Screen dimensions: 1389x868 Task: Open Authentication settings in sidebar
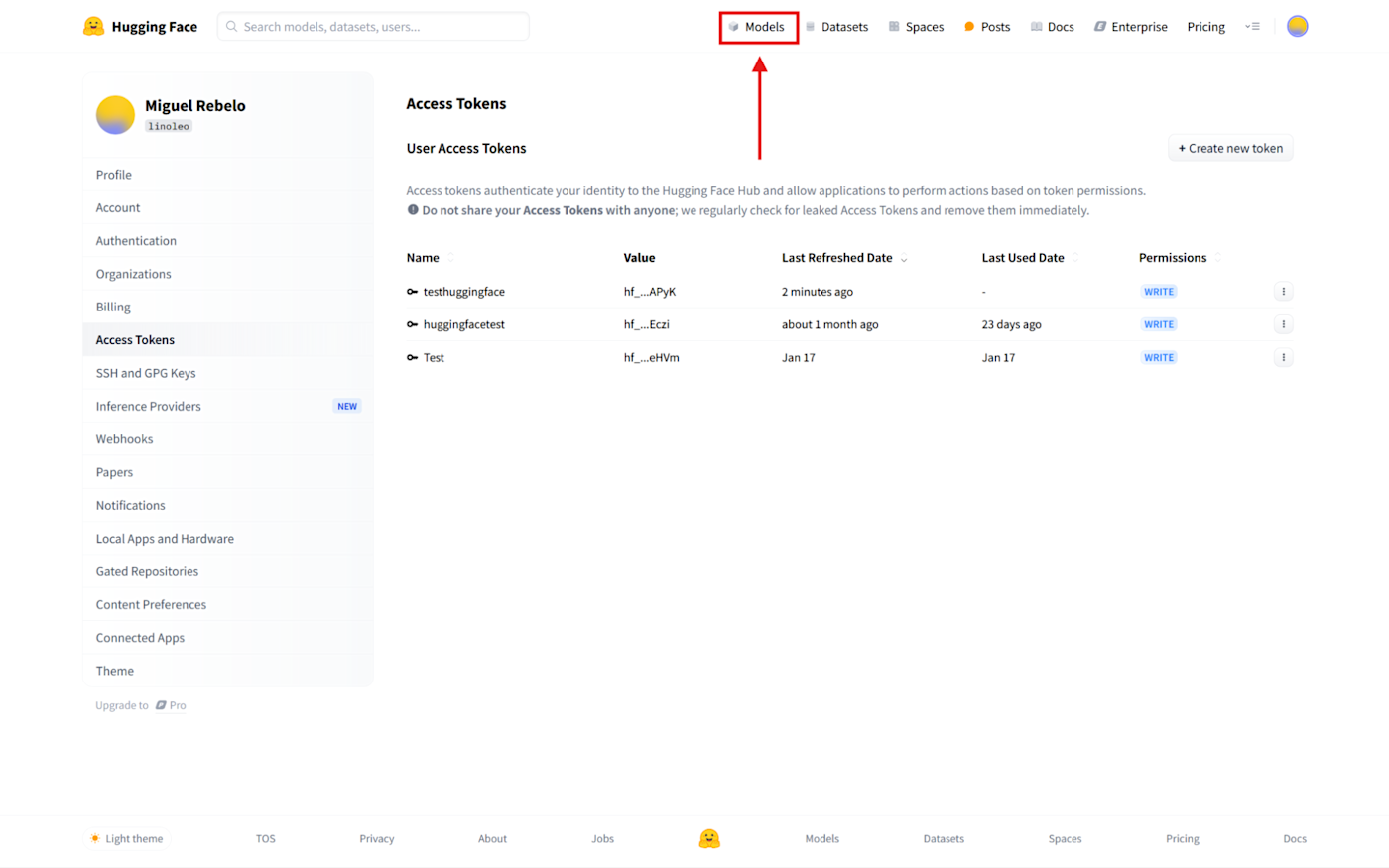(x=228, y=241)
